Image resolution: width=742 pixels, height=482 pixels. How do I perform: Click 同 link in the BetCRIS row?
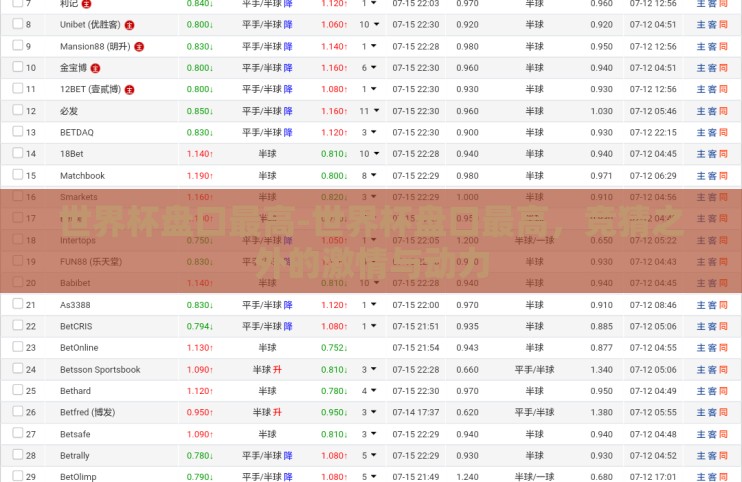[x=723, y=326]
